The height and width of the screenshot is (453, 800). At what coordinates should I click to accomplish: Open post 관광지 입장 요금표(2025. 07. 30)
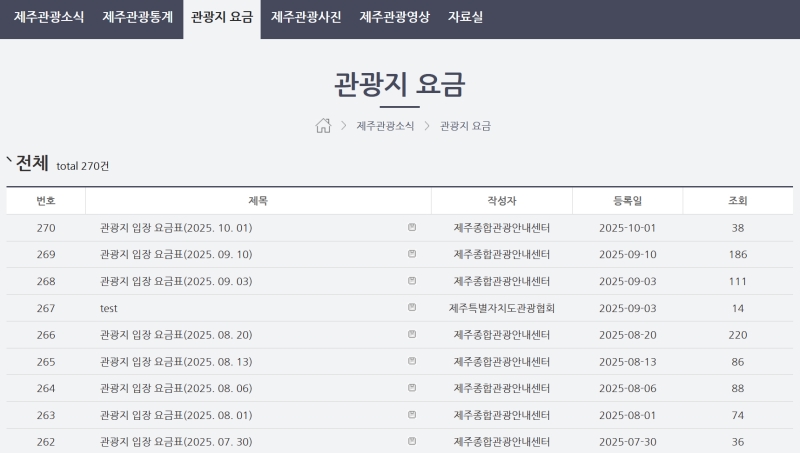pyautogui.click(x=176, y=442)
